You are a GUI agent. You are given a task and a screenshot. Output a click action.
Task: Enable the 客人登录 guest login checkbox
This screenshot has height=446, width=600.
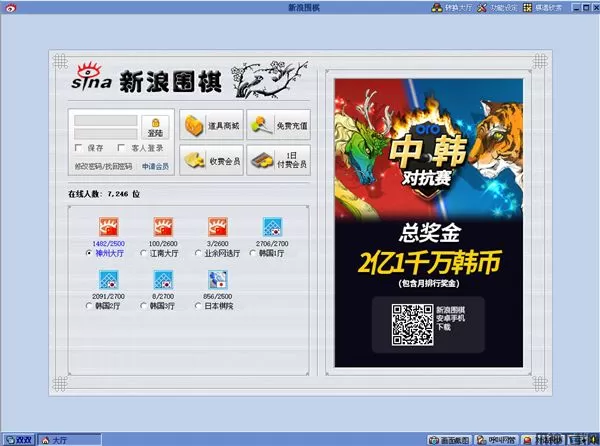[x=121, y=148]
